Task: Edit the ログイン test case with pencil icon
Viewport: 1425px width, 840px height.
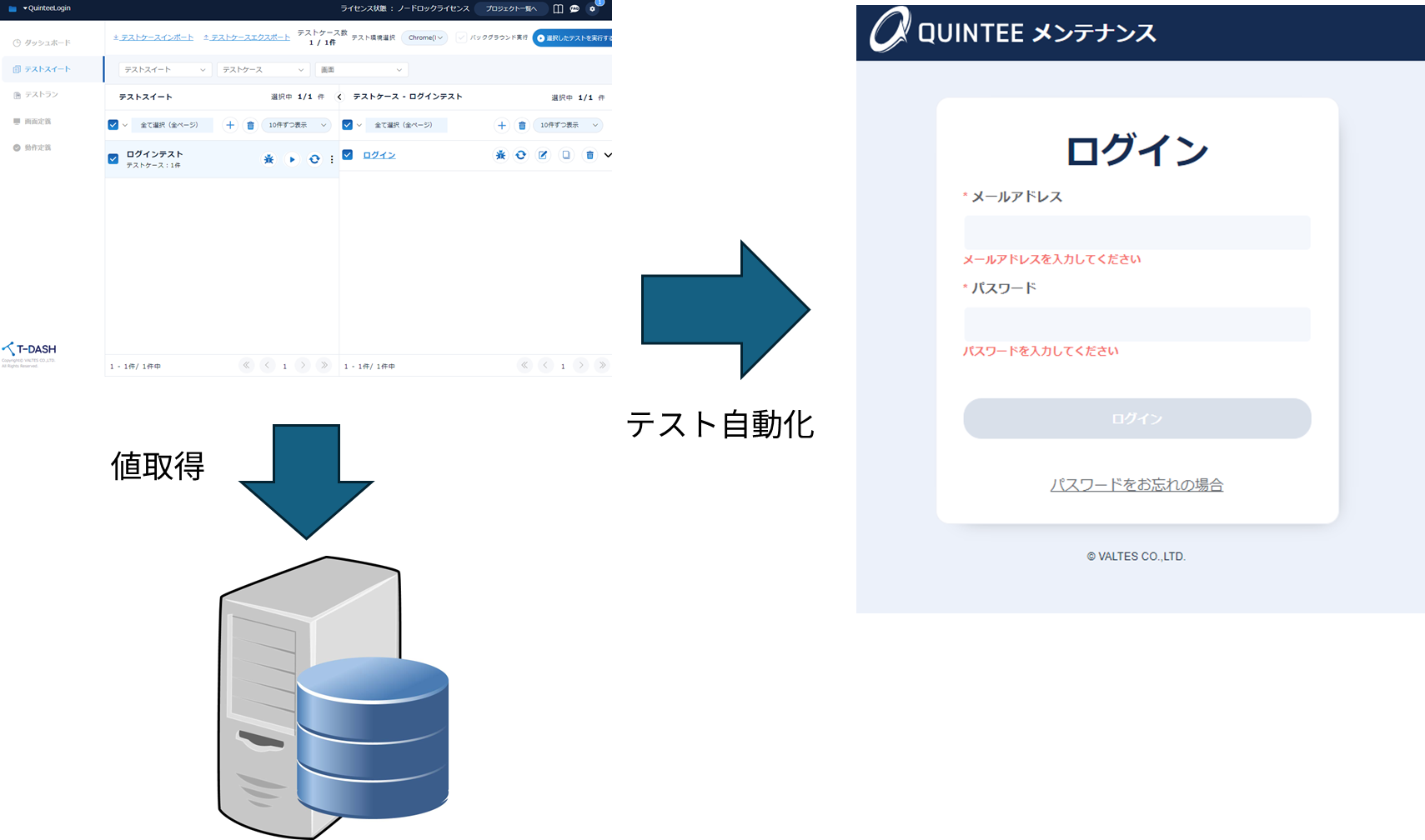Action: (544, 155)
